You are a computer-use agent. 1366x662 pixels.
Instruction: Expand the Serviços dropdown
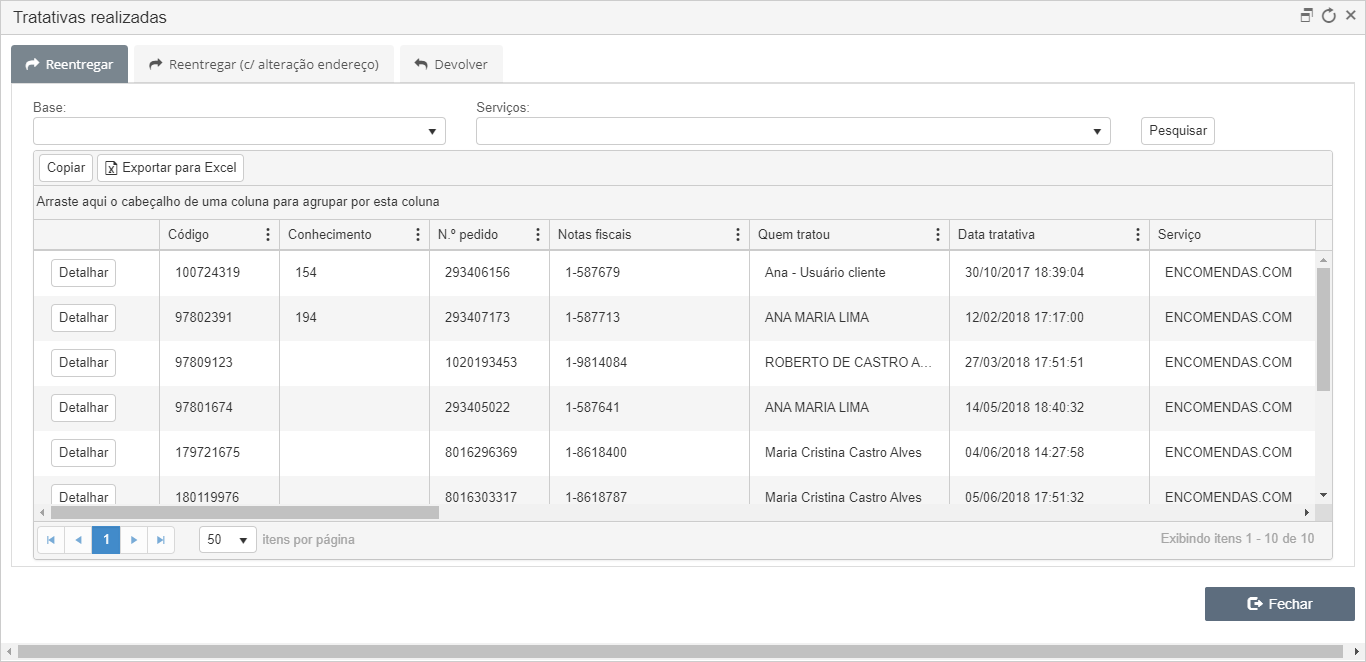(x=1097, y=131)
